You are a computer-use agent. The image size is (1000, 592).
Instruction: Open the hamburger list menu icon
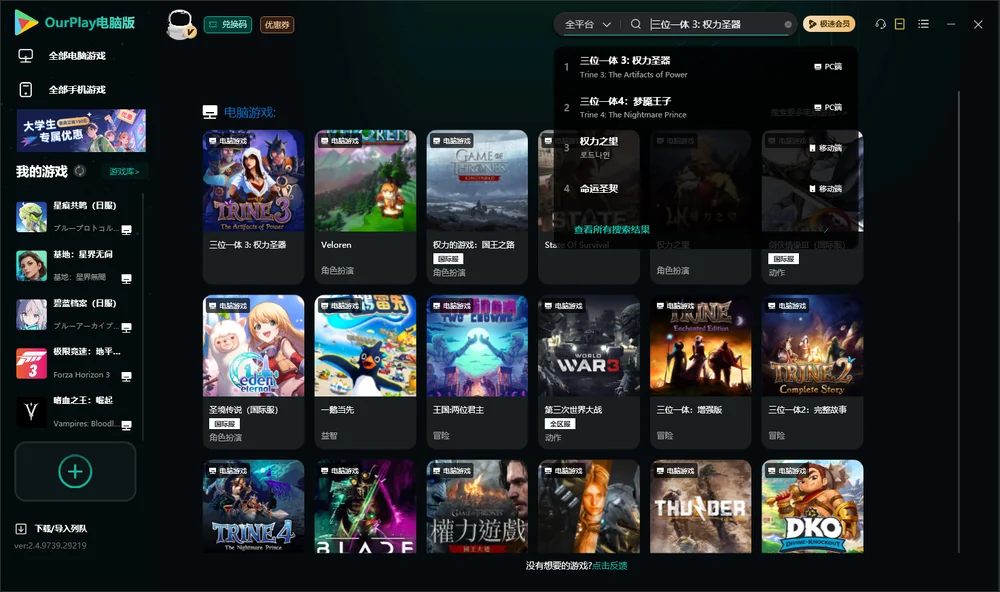pos(923,24)
